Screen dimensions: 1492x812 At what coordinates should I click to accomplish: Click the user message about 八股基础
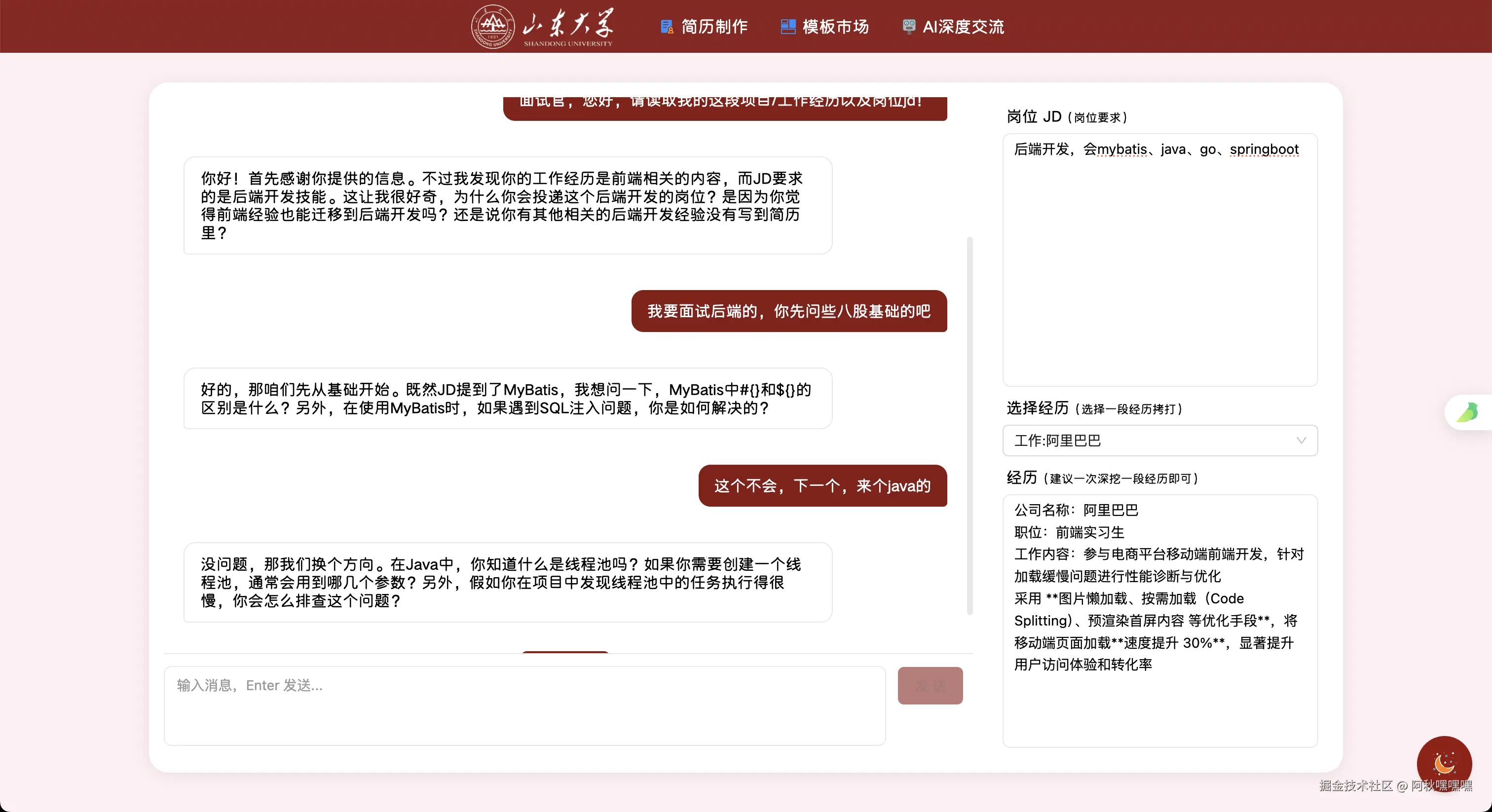point(789,311)
